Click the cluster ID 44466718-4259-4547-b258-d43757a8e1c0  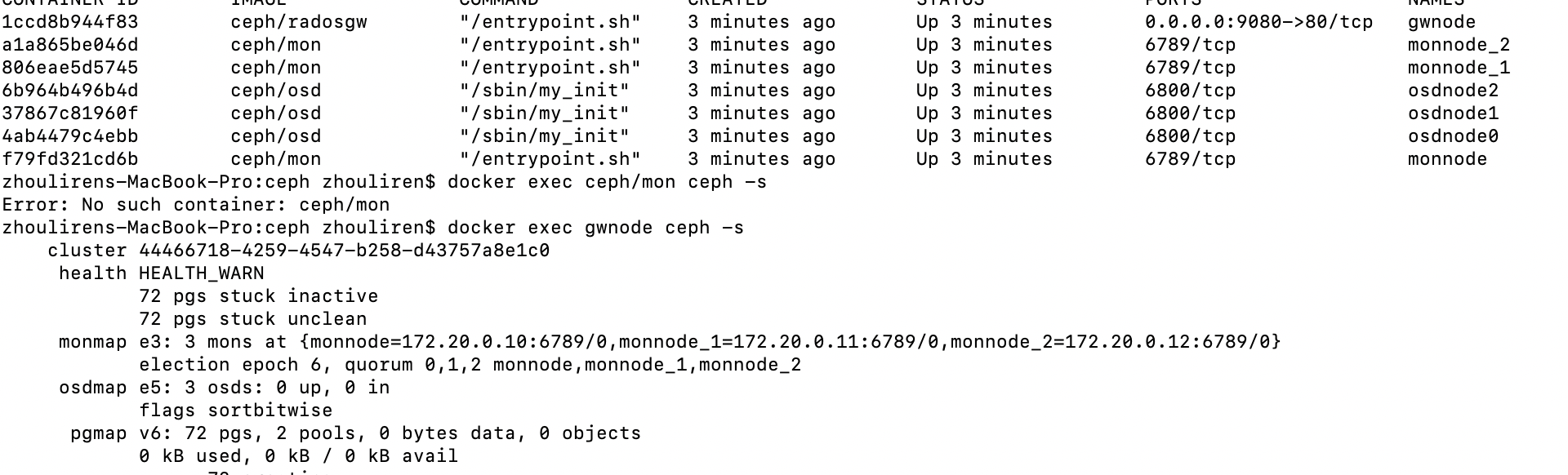344,251
